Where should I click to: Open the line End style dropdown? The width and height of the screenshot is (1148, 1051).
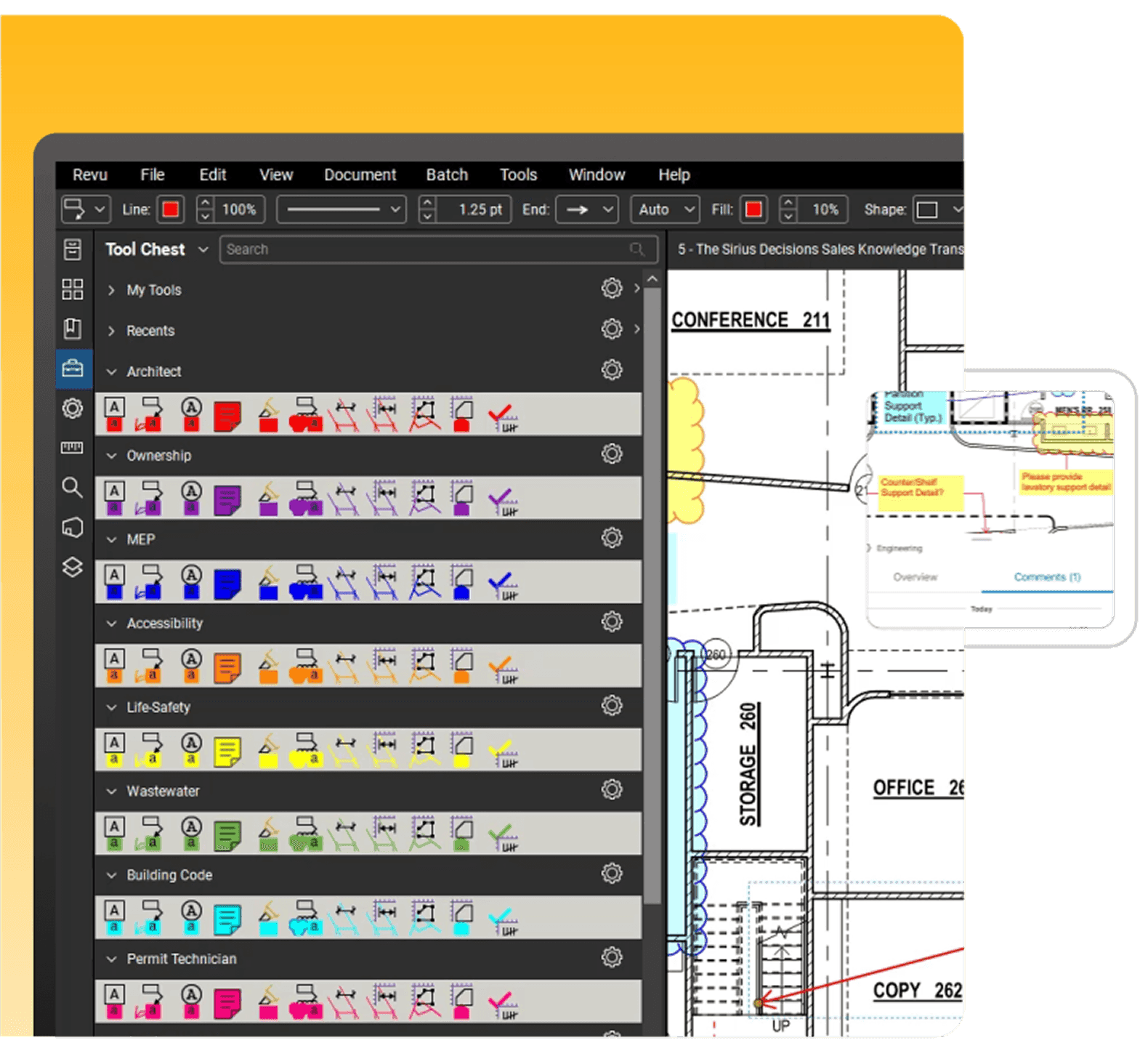pyautogui.click(x=587, y=210)
